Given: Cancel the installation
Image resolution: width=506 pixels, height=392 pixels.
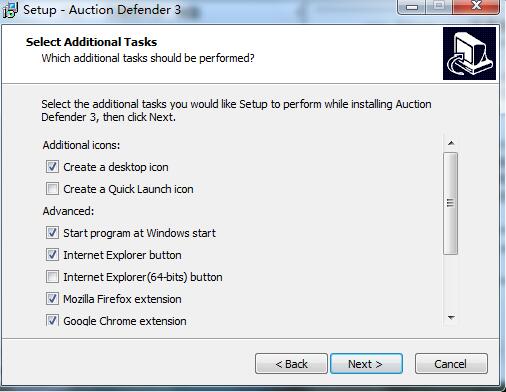Looking at the screenshot, I should [x=451, y=364].
